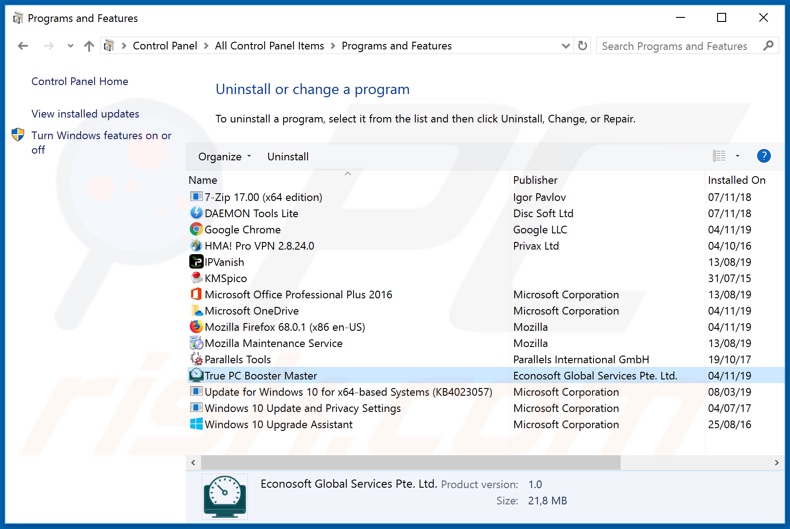This screenshot has width=790, height=529.
Task: Open the recent locations dropdown arrow
Action: pos(71,46)
